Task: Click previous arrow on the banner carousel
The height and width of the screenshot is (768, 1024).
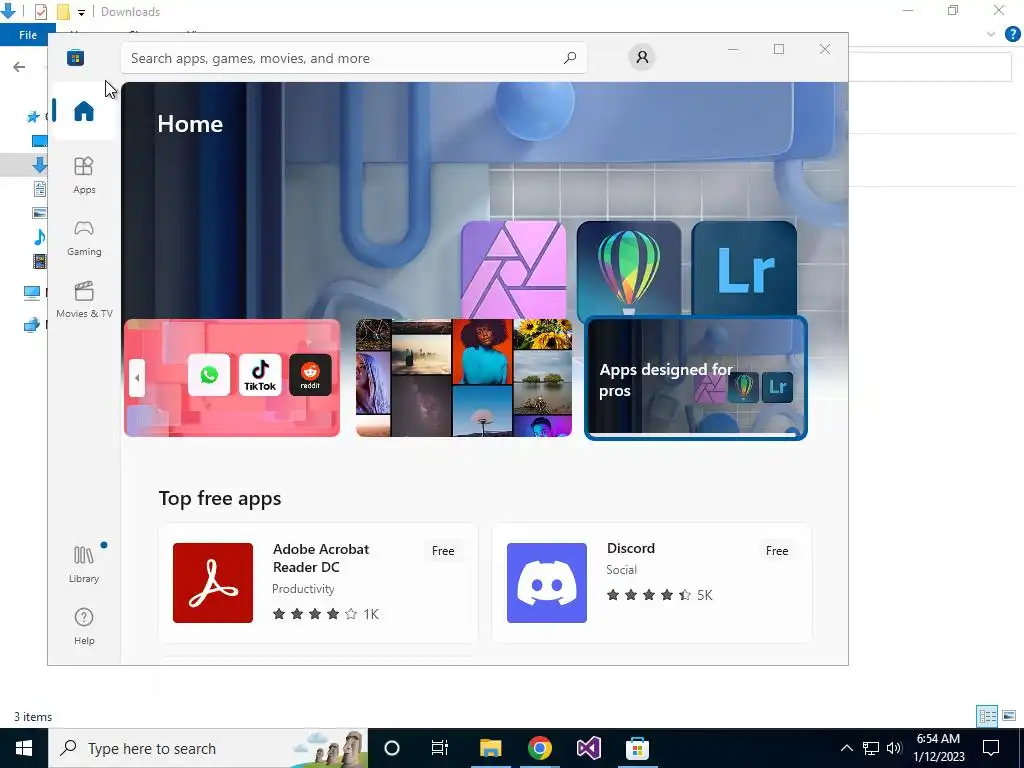Action: (x=136, y=377)
